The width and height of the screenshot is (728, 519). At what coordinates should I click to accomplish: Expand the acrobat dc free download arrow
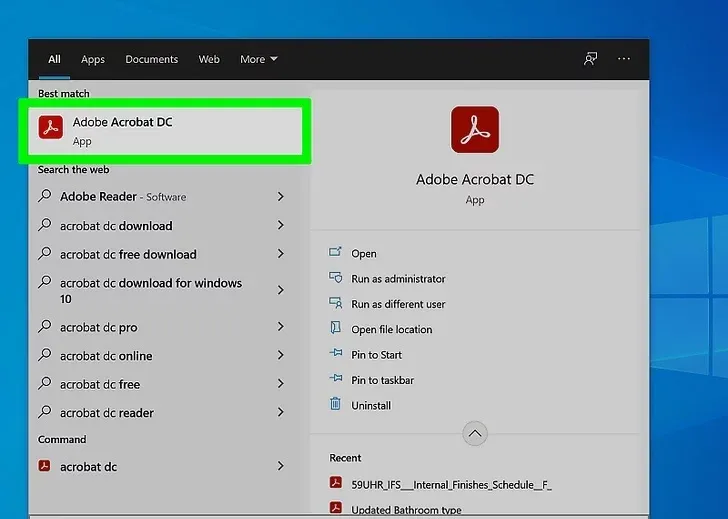point(280,253)
